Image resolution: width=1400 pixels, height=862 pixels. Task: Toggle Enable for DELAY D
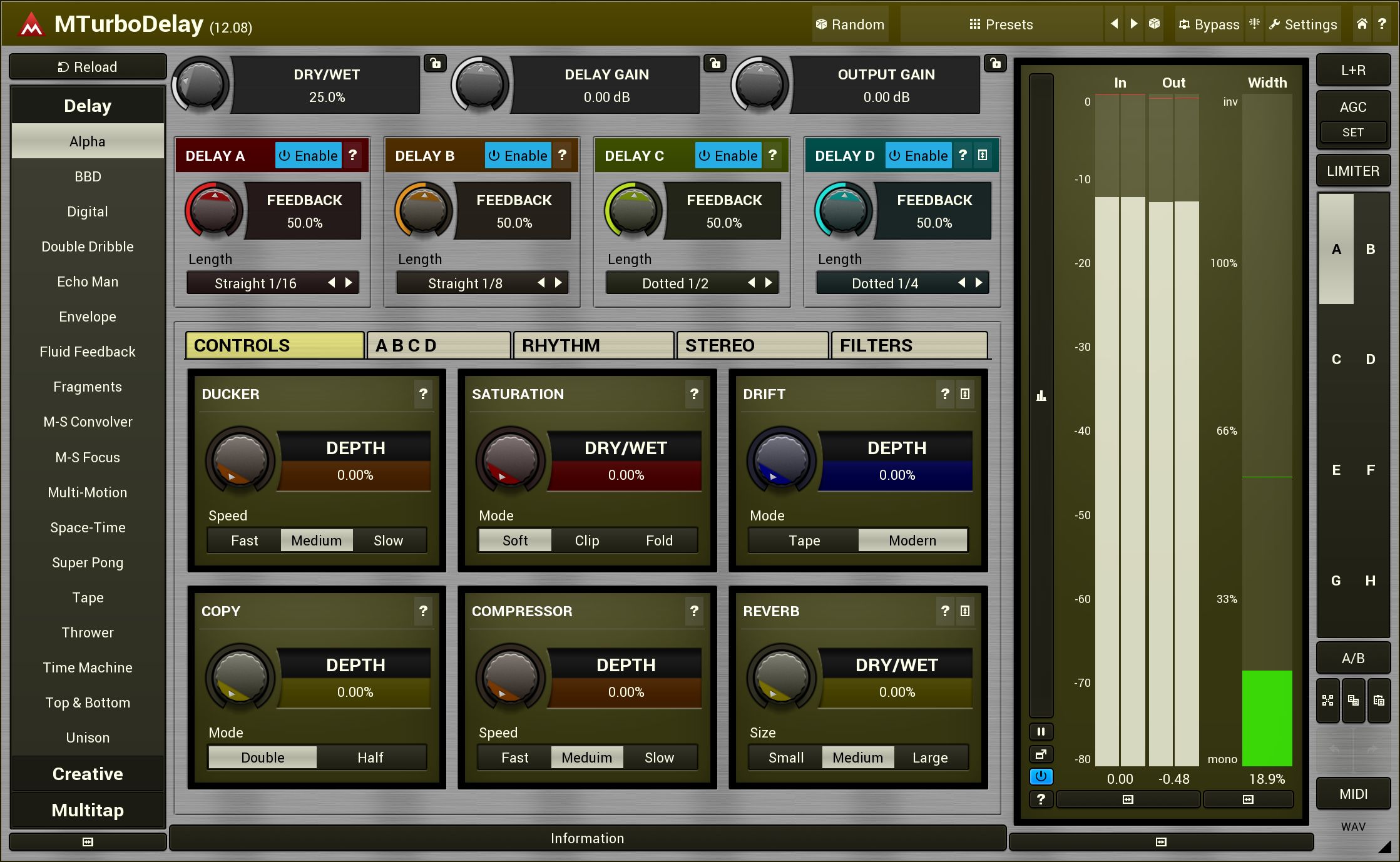point(918,155)
